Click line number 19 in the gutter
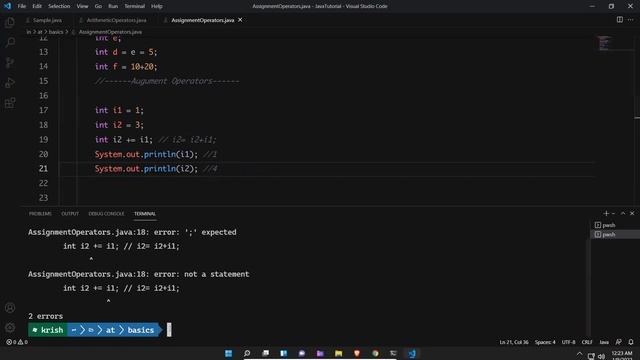This screenshot has height=360, width=640. tap(43, 140)
